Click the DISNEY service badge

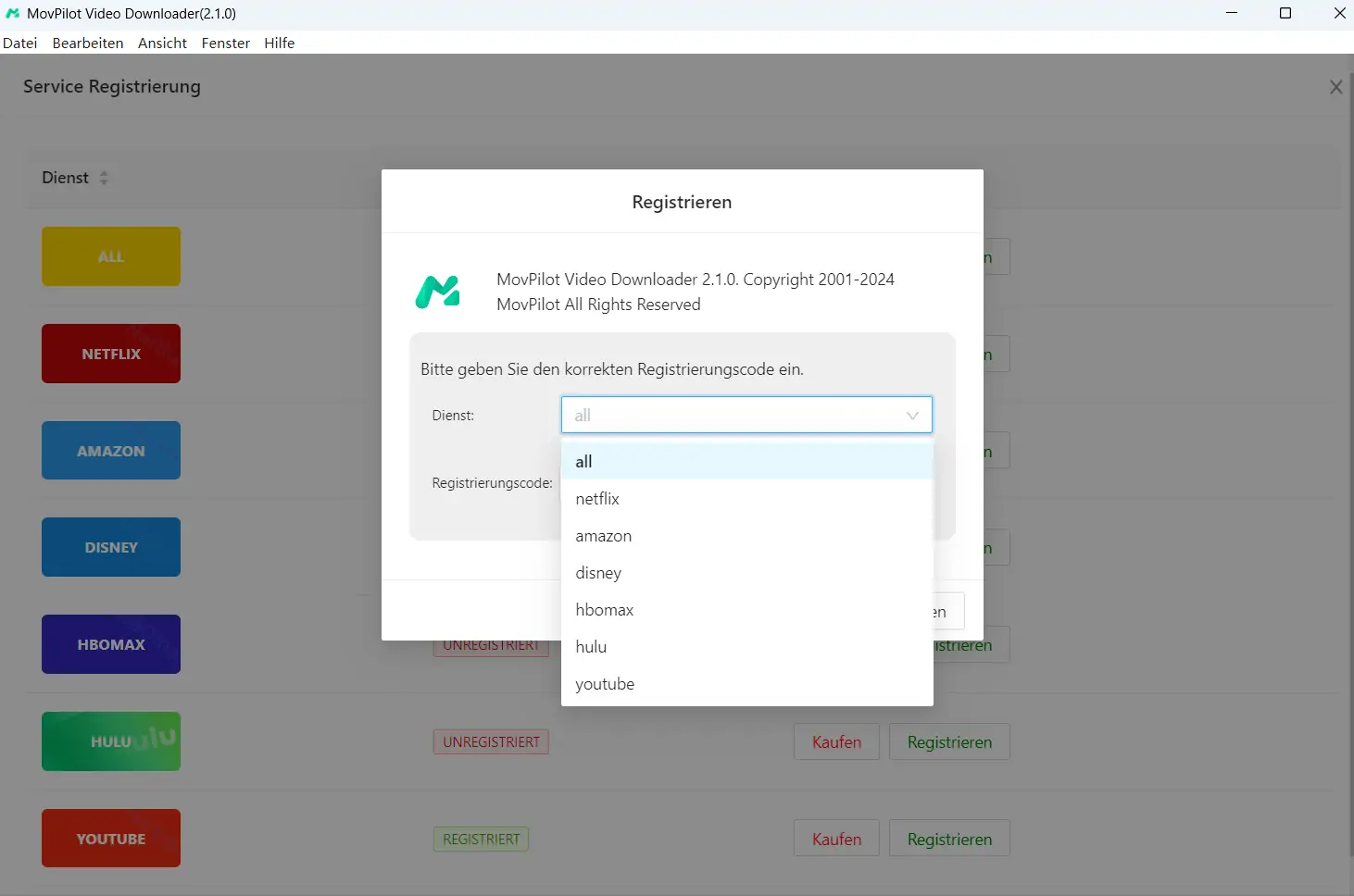[x=111, y=547]
